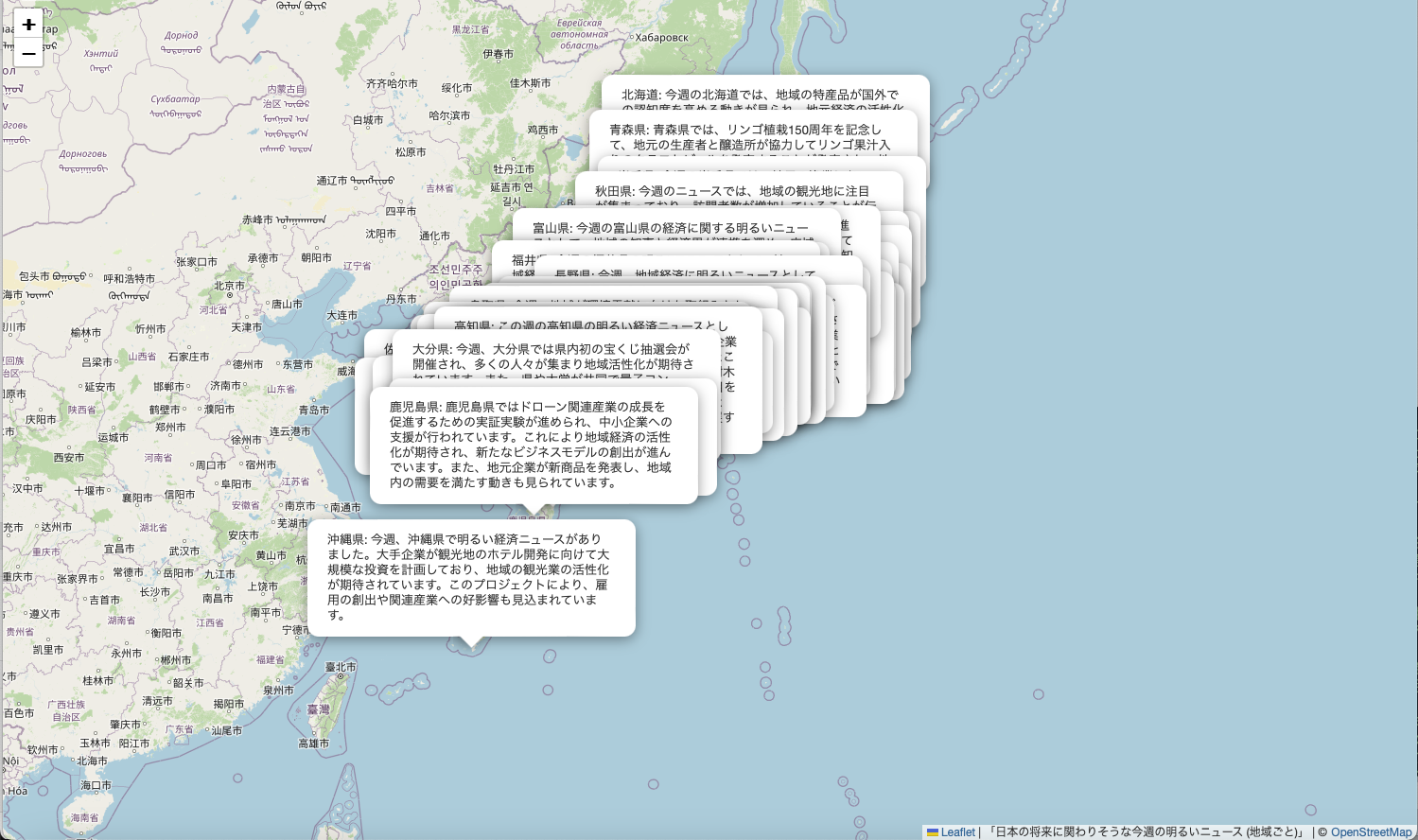Viewport: 1418px width, 840px height.
Task: Click the 沈阳市 map label
Action: click(381, 234)
